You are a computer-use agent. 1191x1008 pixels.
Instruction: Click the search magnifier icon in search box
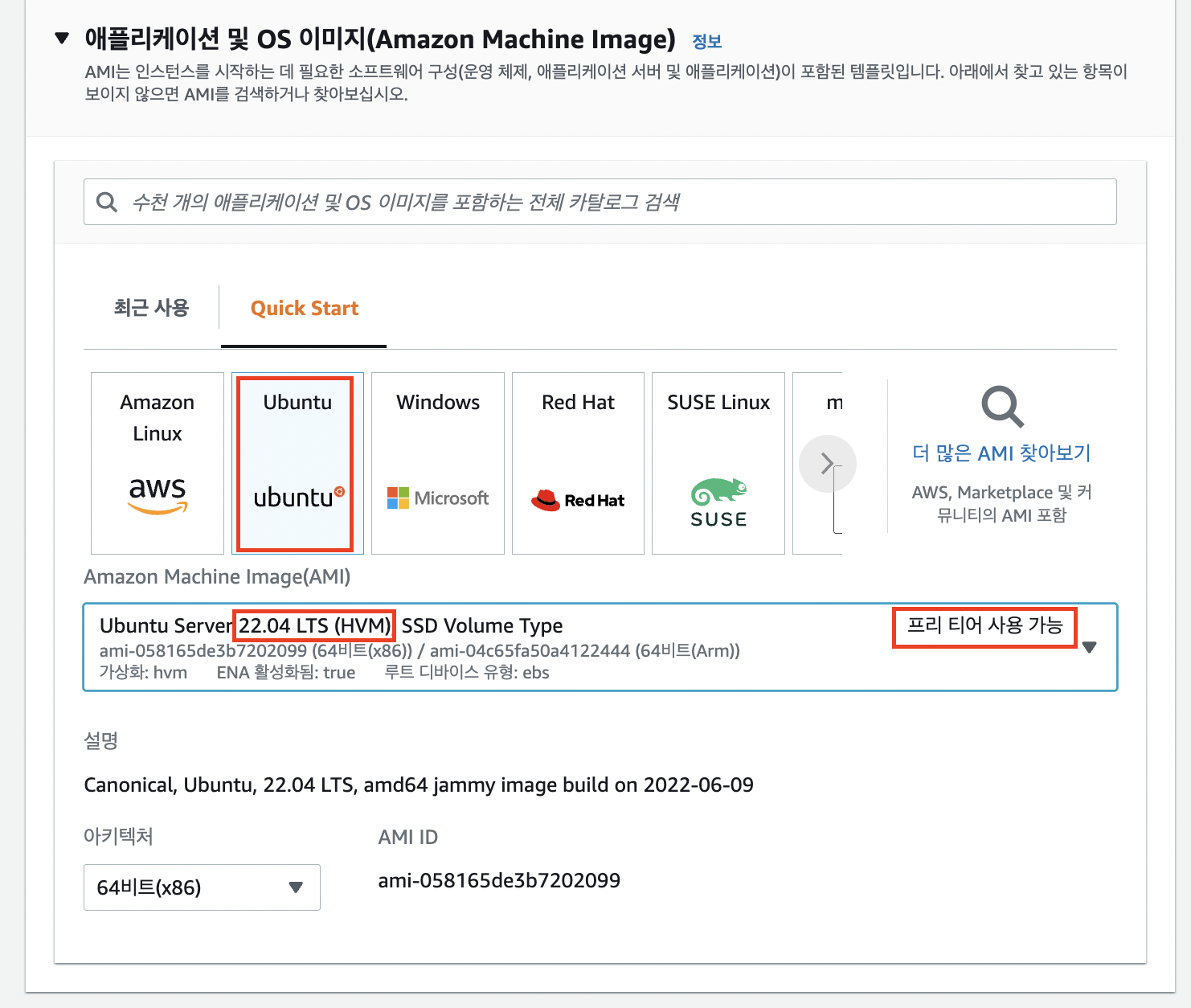coord(107,202)
